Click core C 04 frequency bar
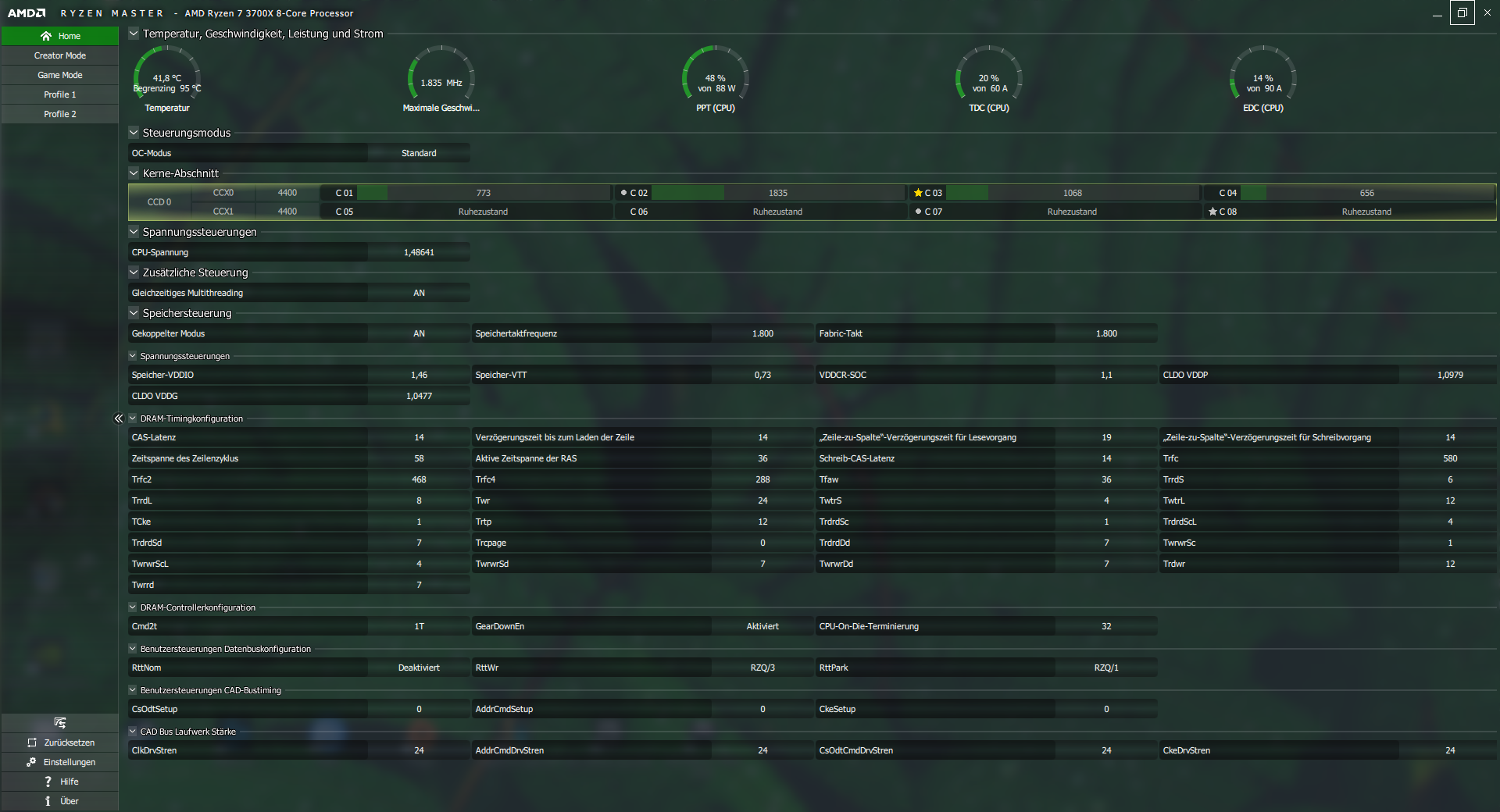 1367,193
